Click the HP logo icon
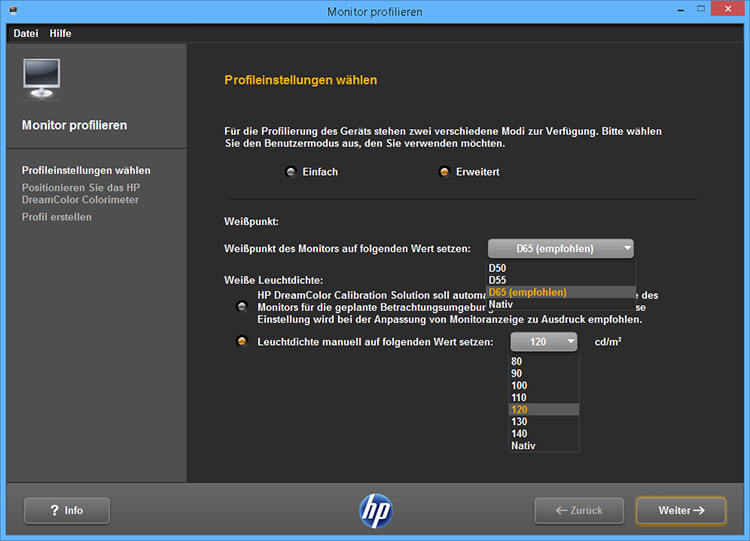Viewport: 750px width, 541px height. (x=376, y=510)
